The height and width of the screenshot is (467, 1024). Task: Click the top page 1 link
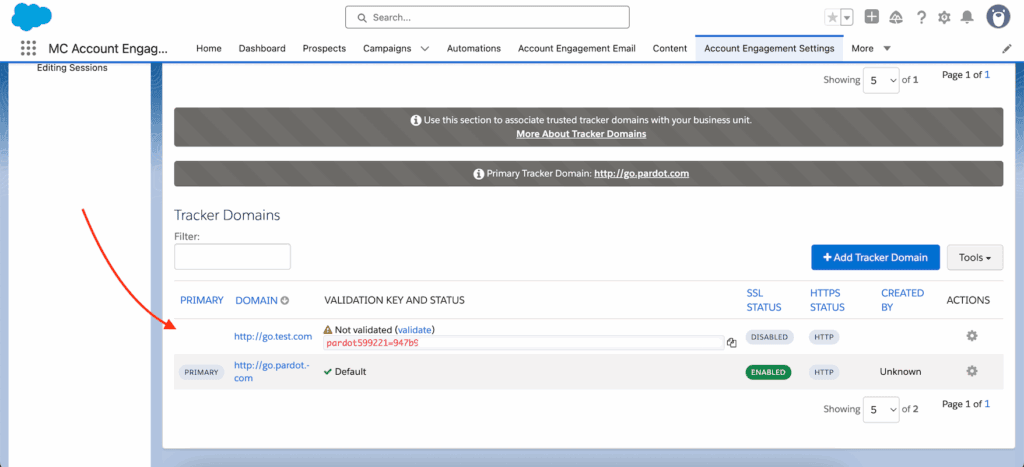[x=987, y=74]
